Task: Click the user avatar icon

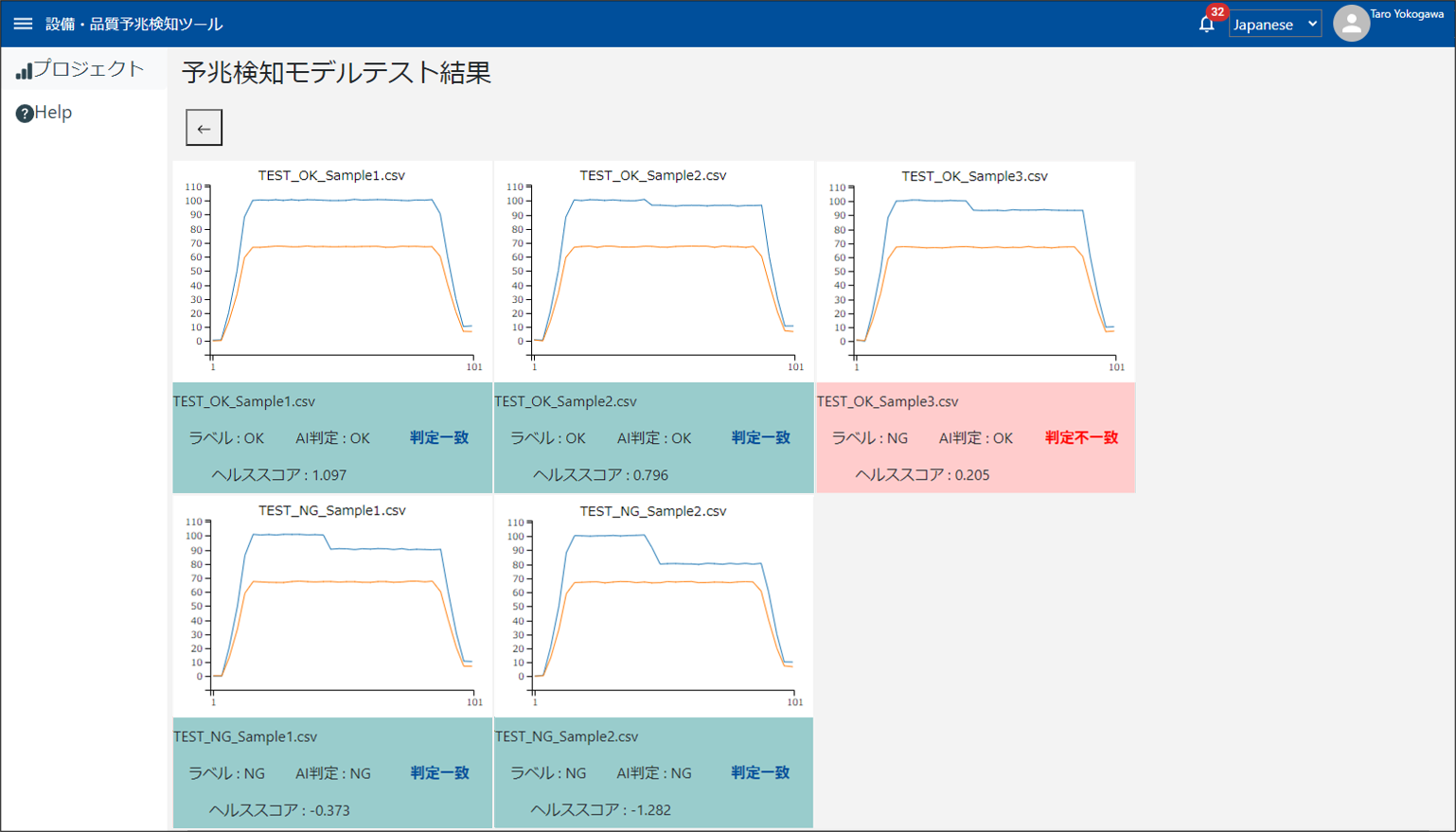Action: [x=1351, y=24]
